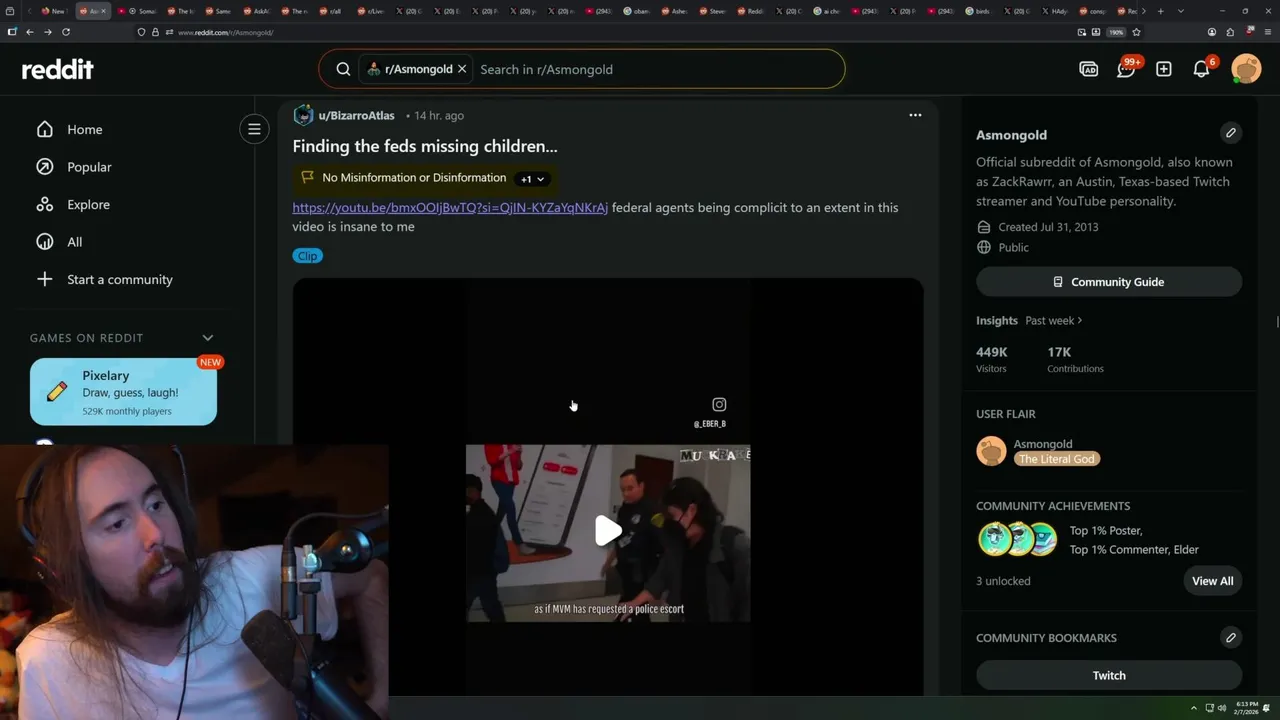
Task: Open the Reddit advertise icon
Action: click(1089, 69)
